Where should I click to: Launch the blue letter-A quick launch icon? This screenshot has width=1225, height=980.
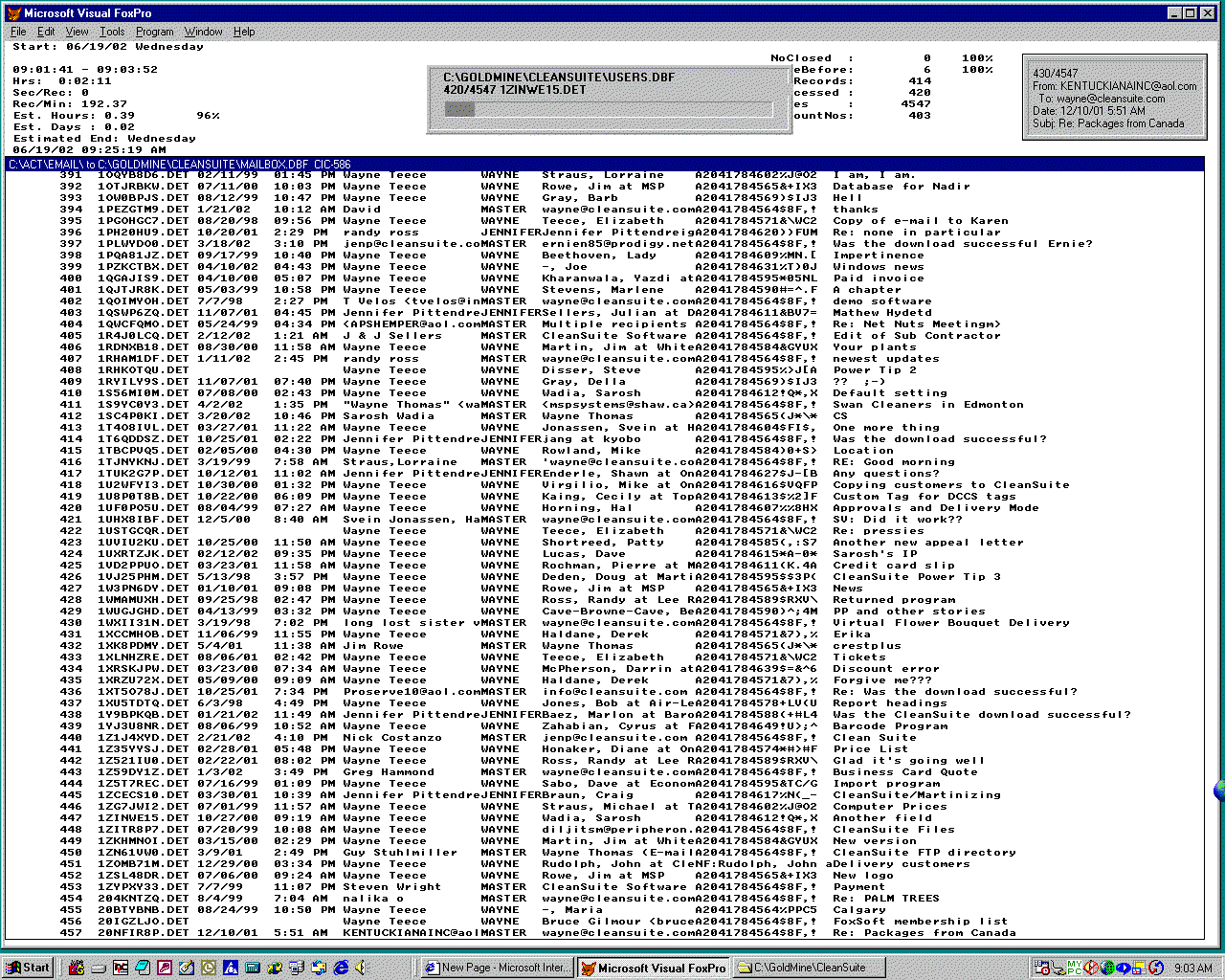click(231, 968)
